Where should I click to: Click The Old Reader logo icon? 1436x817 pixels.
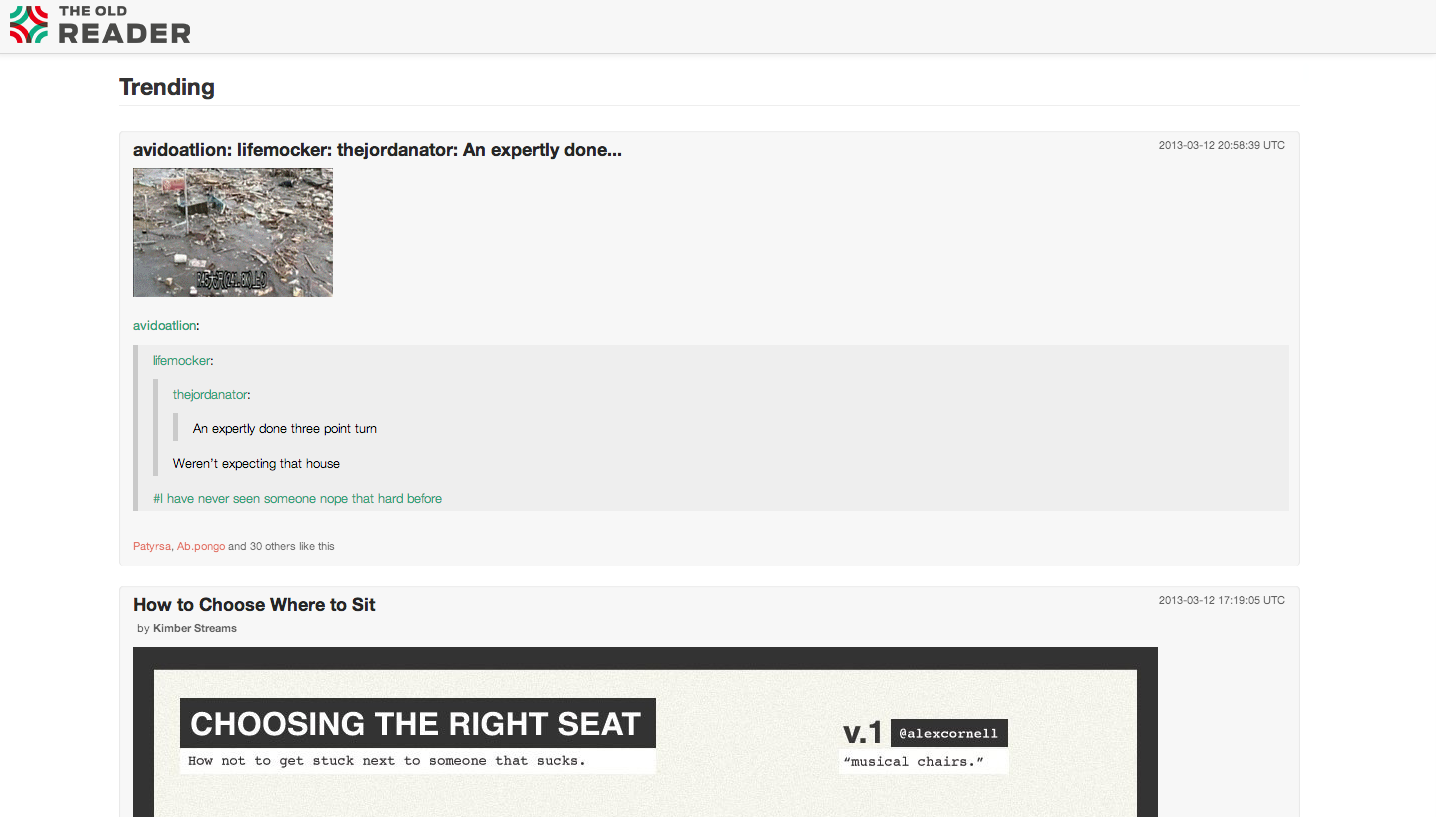tap(29, 24)
